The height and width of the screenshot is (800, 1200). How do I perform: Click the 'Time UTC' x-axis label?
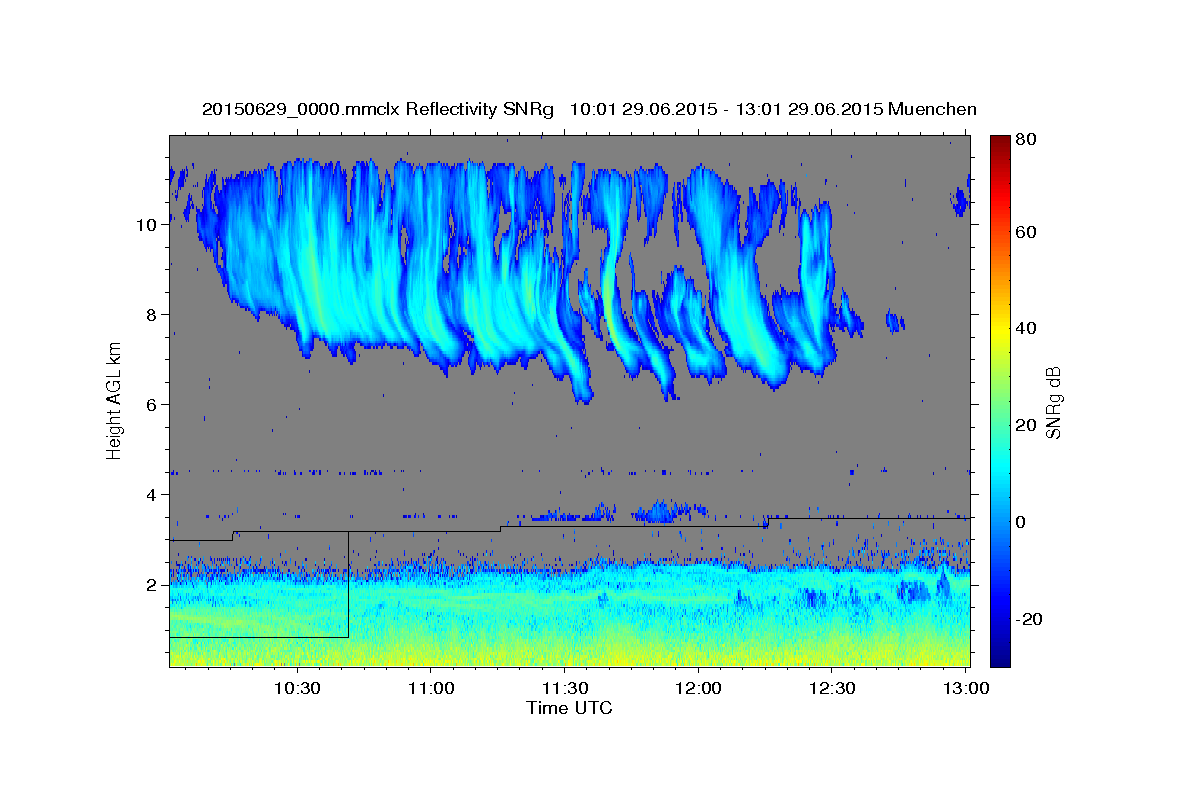pos(569,709)
